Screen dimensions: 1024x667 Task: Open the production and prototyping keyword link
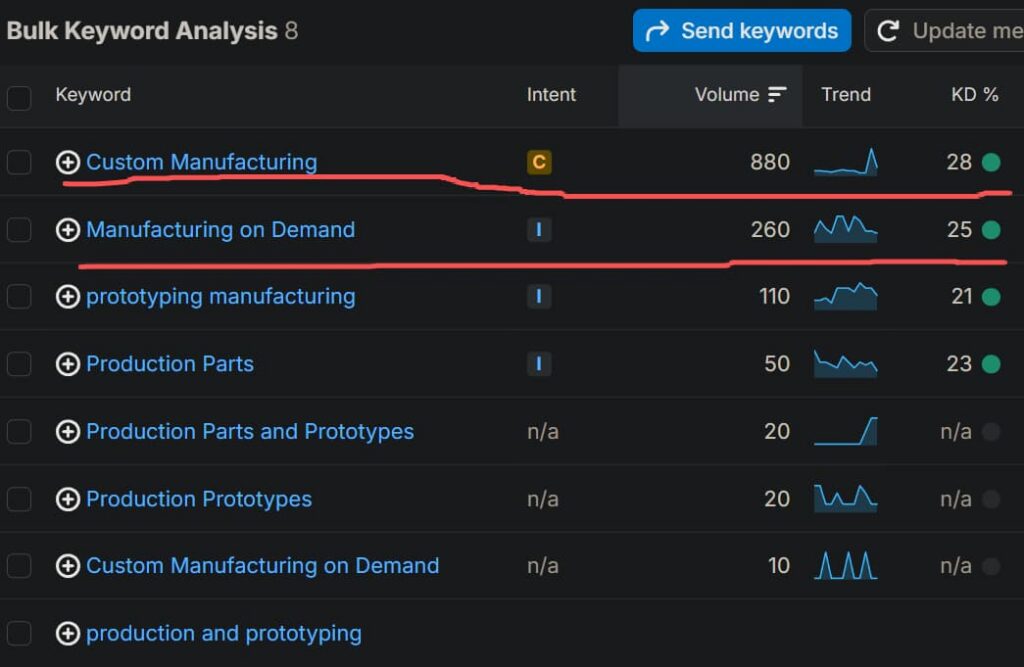224,634
